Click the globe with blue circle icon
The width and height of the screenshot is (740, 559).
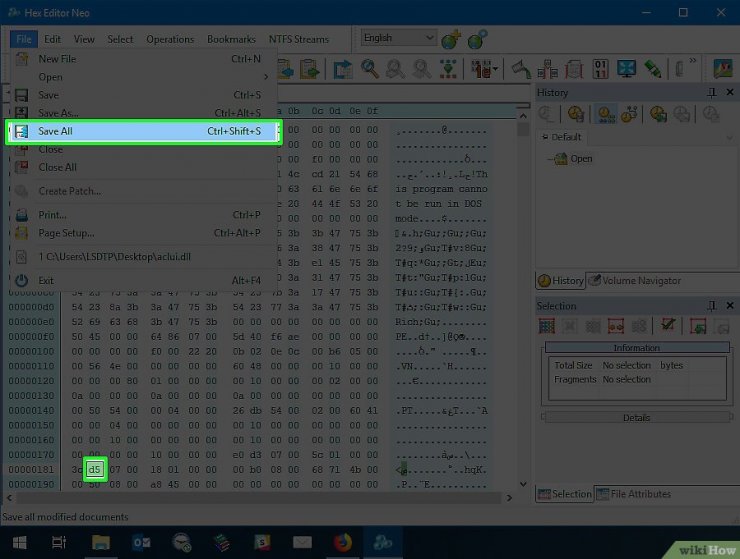(478, 39)
